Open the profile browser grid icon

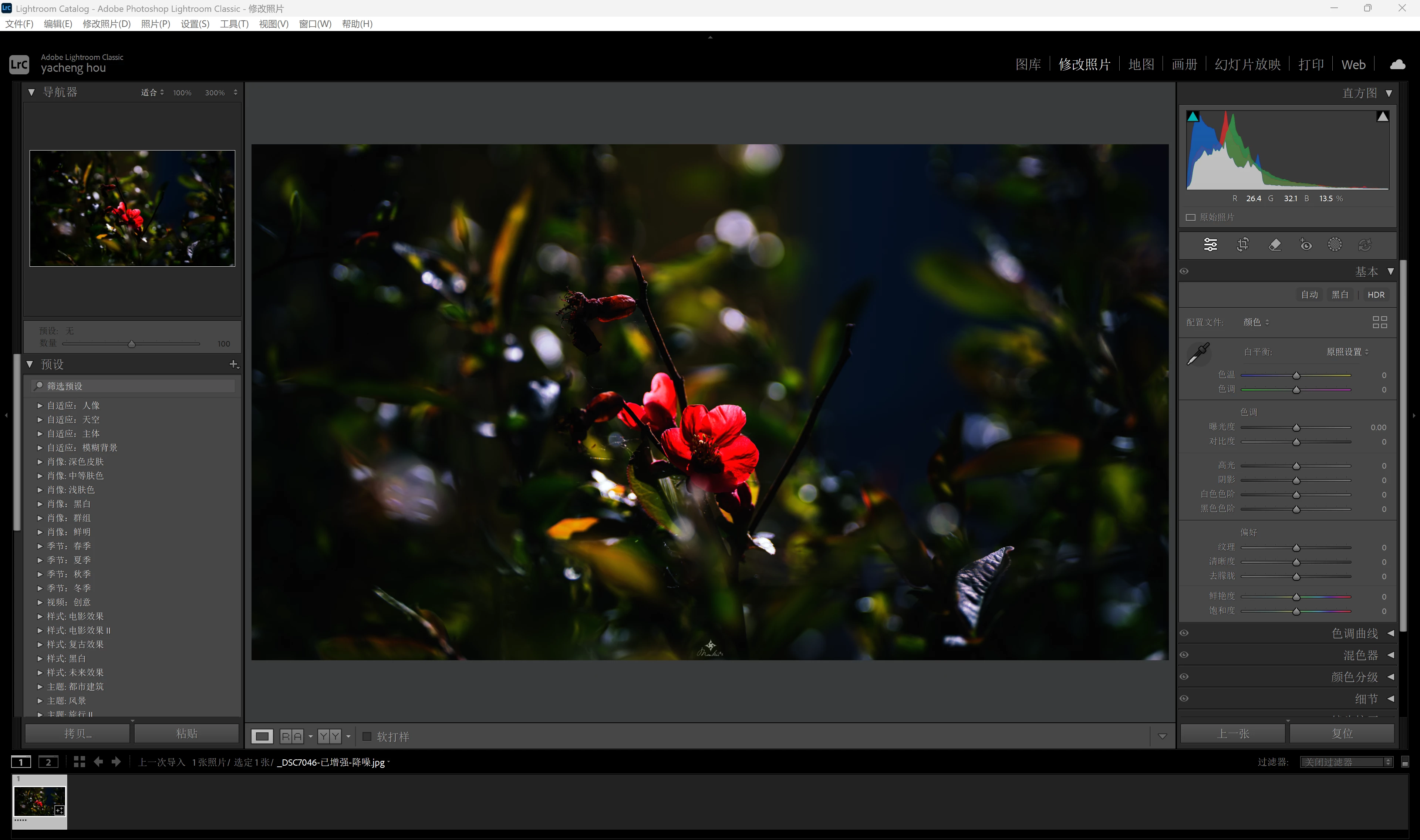[1380, 322]
